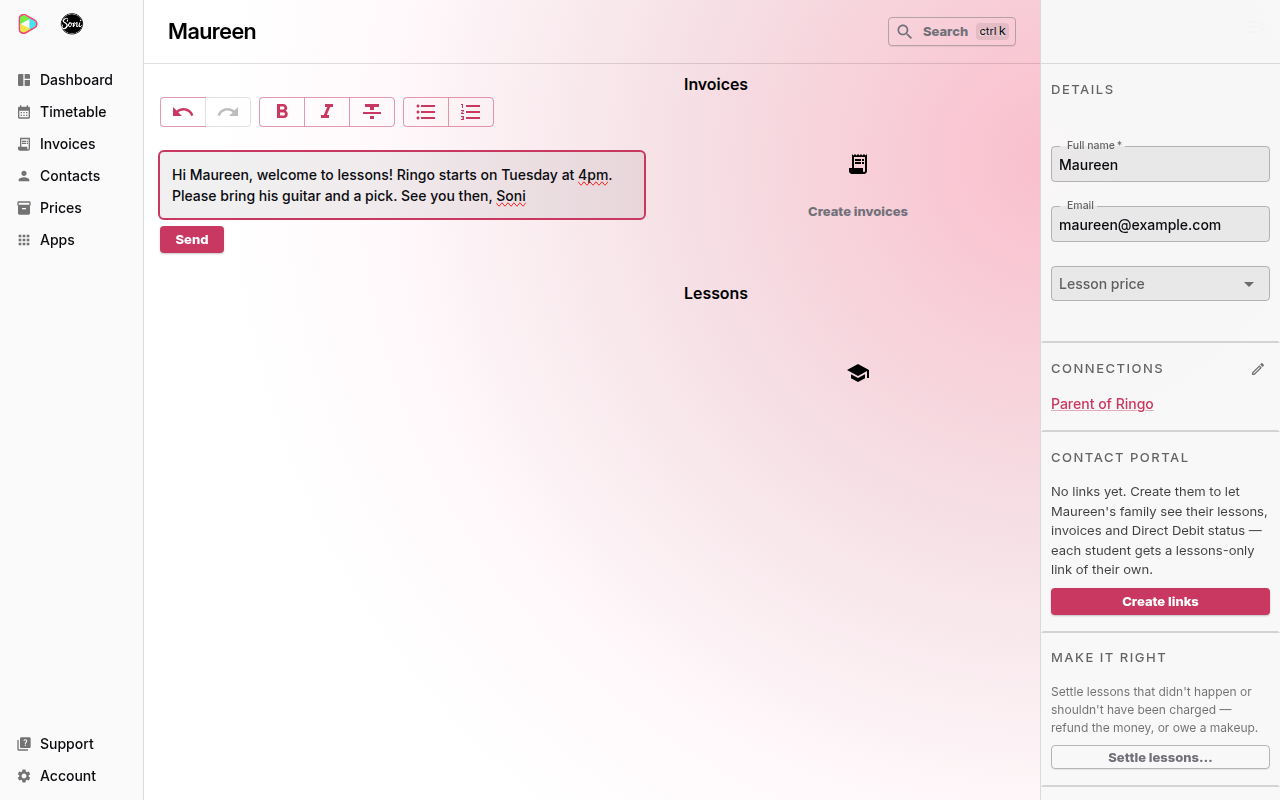Insert a bulleted list
This screenshot has width=1280, height=800.
[x=426, y=112]
